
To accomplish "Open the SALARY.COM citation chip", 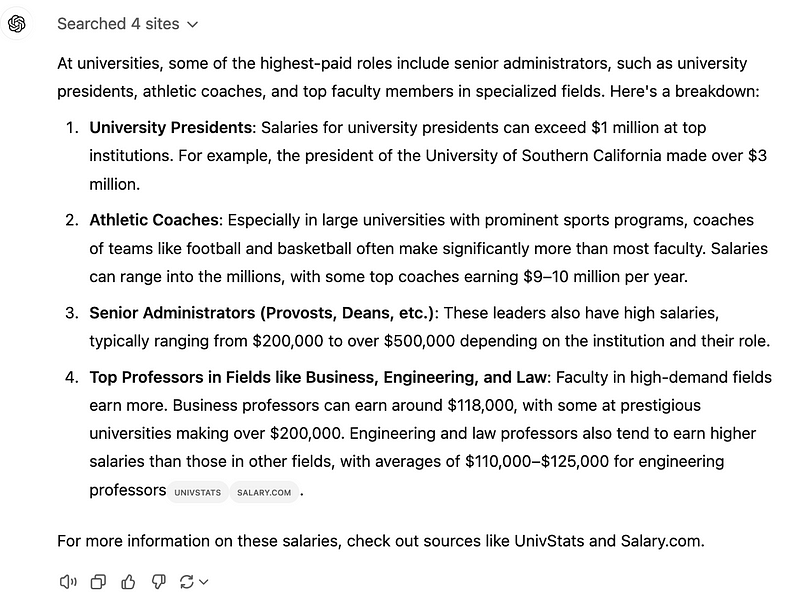I will pos(263,492).
